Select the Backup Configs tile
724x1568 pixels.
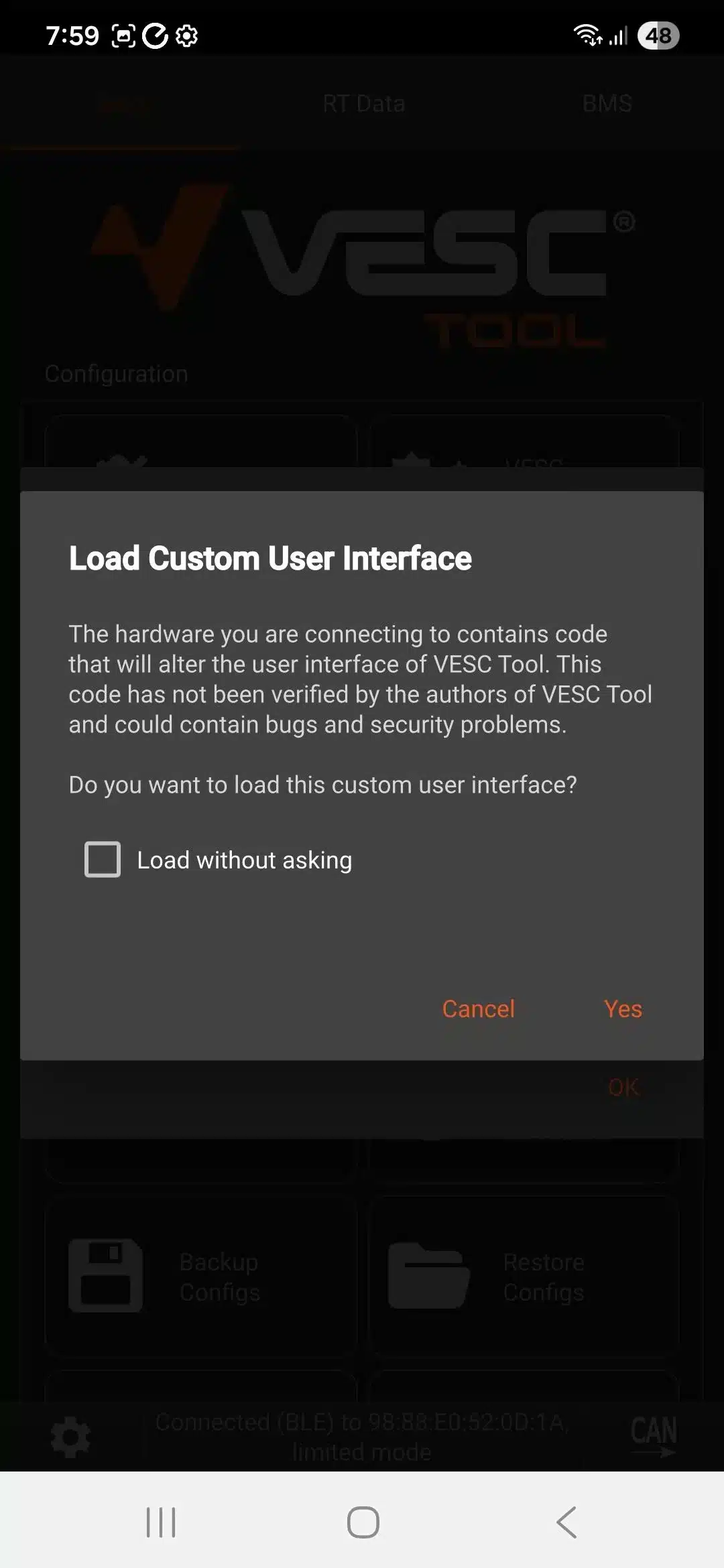[x=200, y=1277]
